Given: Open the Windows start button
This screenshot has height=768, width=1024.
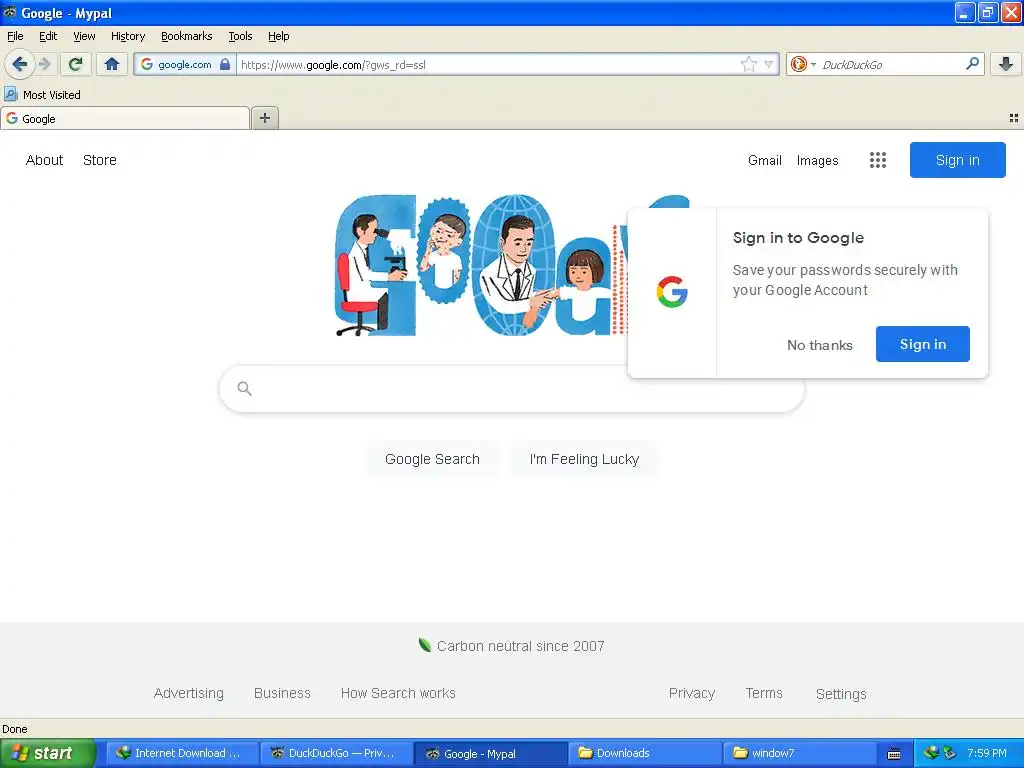Looking at the screenshot, I should coord(48,753).
